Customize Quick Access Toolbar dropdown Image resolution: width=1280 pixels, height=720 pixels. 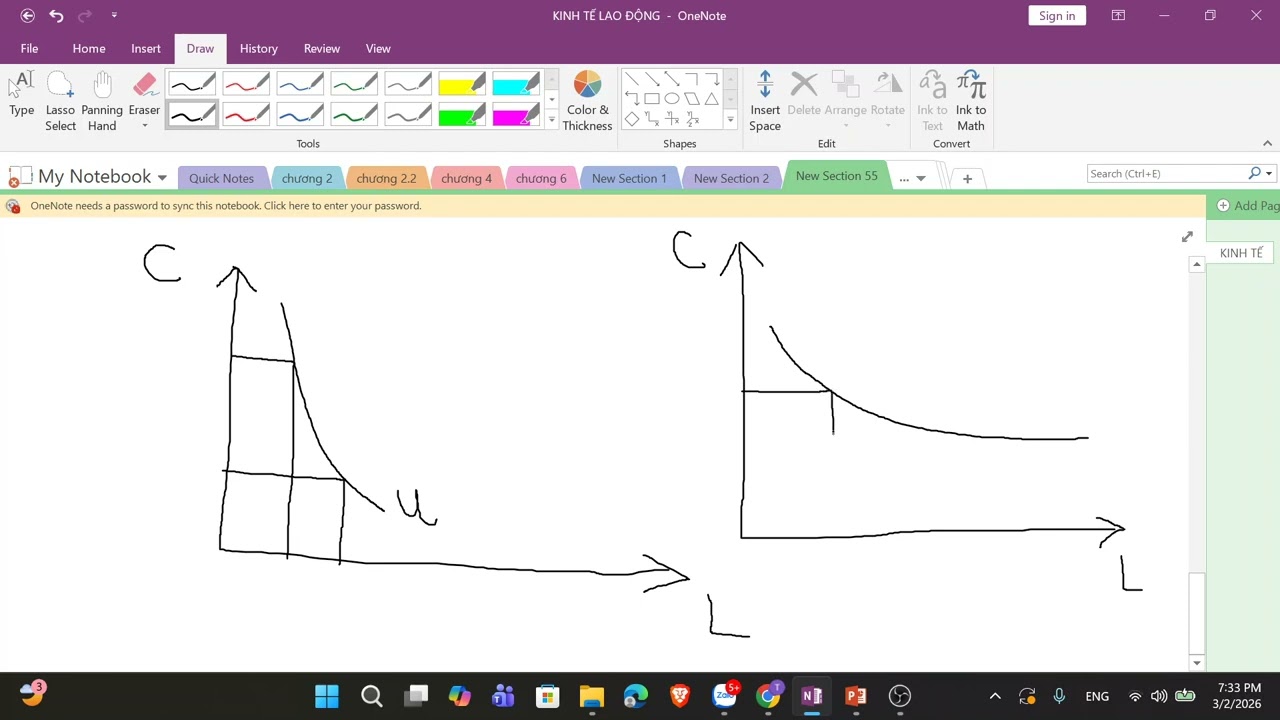(x=114, y=15)
